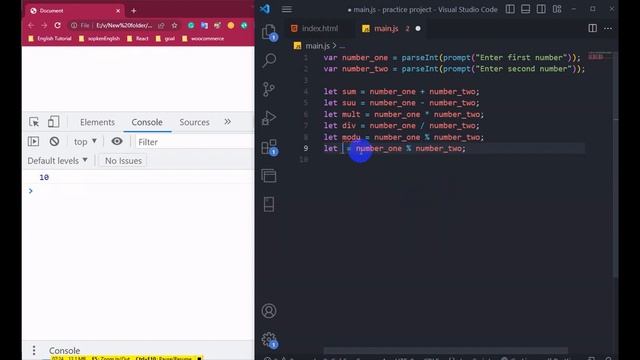Image resolution: width=640 pixels, height=360 pixels.
Task: Click the unsaved dot on main.js tab
Action: [x=418, y=29]
